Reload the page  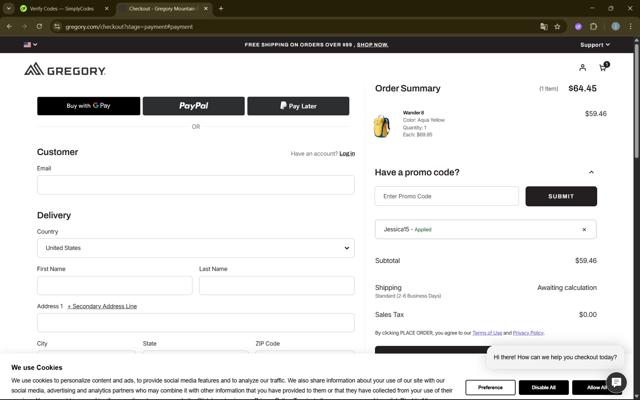pos(39,27)
